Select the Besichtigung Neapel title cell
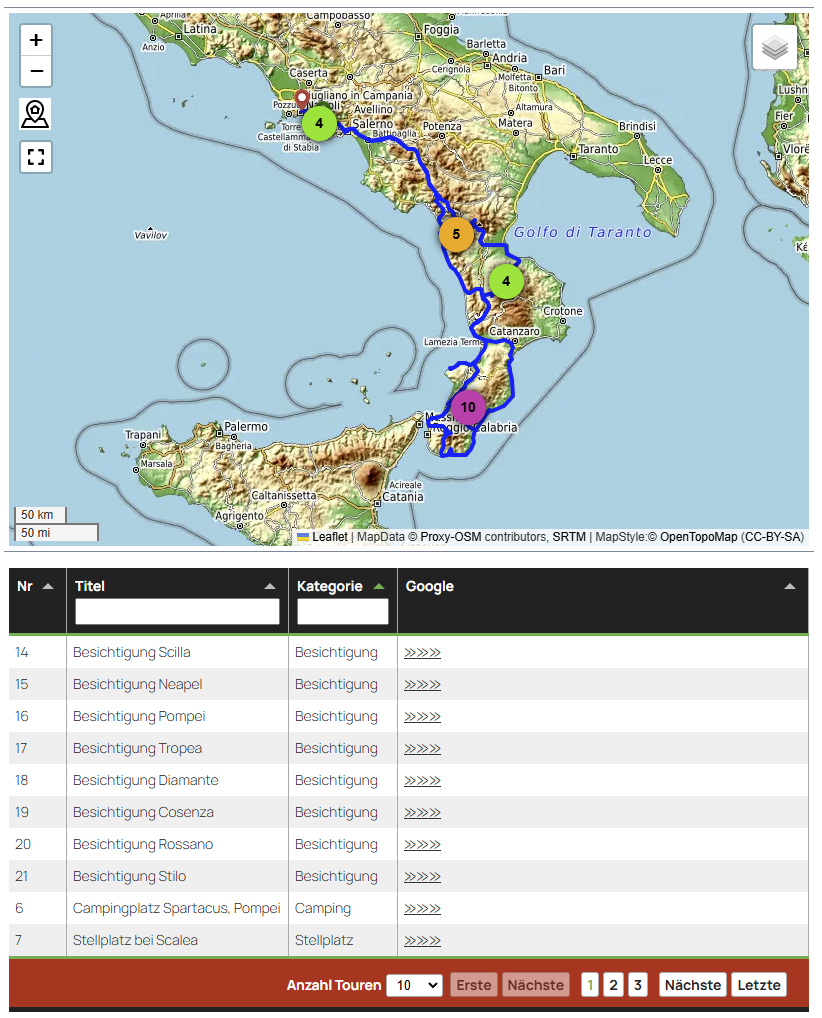This screenshot has height=1018, width=822. (177, 684)
